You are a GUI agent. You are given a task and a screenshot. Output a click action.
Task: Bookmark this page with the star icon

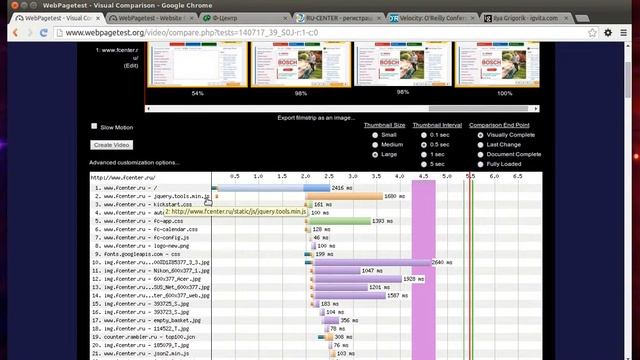coord(592,33)
